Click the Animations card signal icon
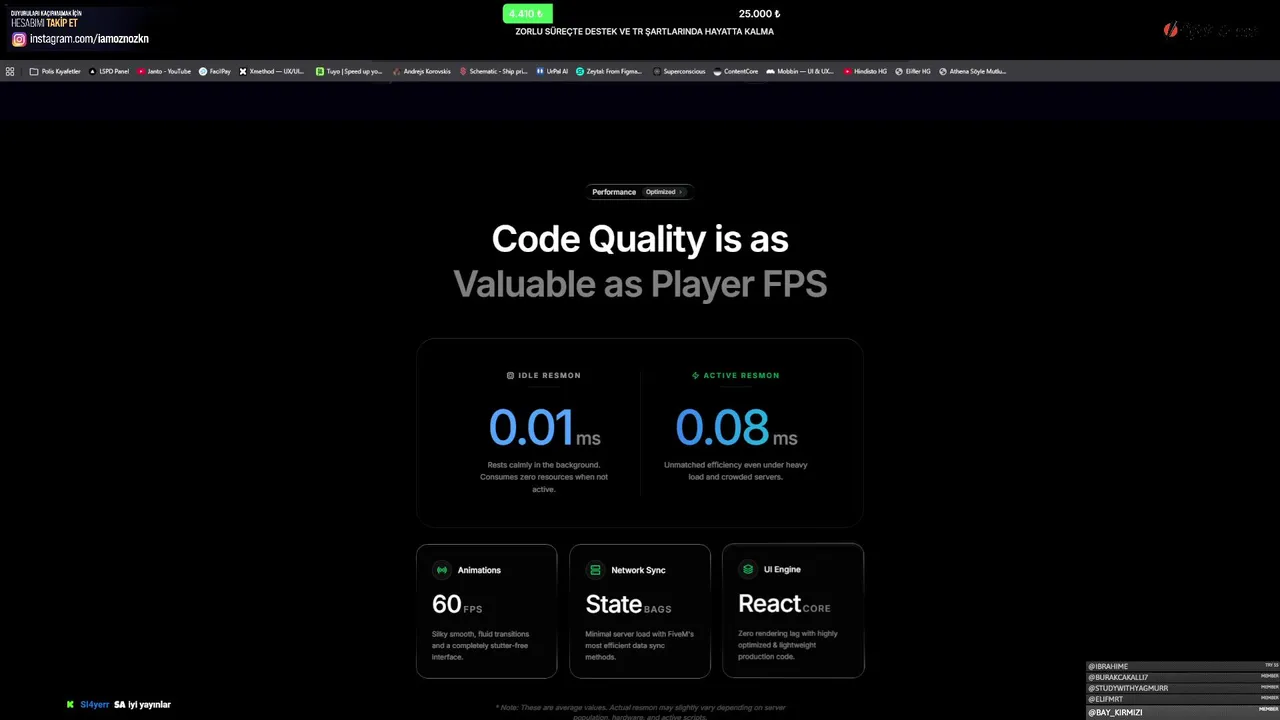 442,570
